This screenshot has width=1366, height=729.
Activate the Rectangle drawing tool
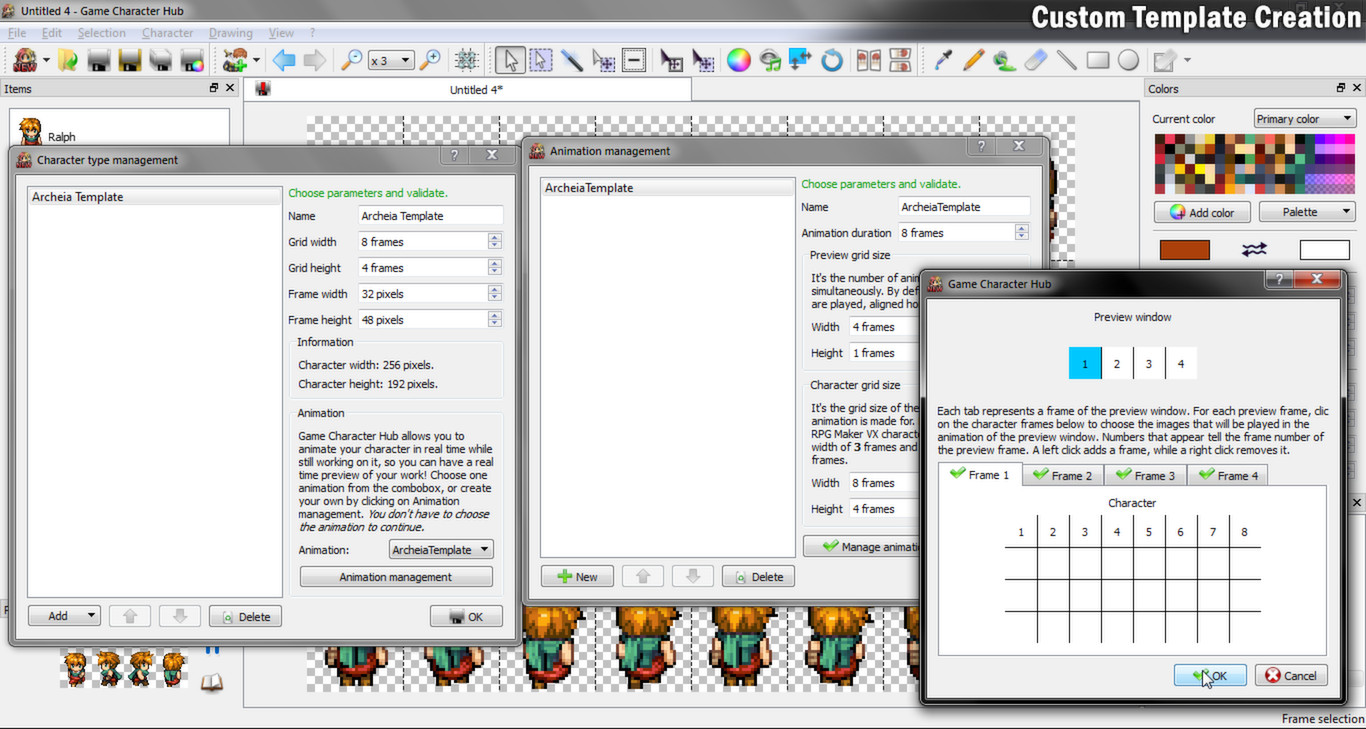(1097, 60)
